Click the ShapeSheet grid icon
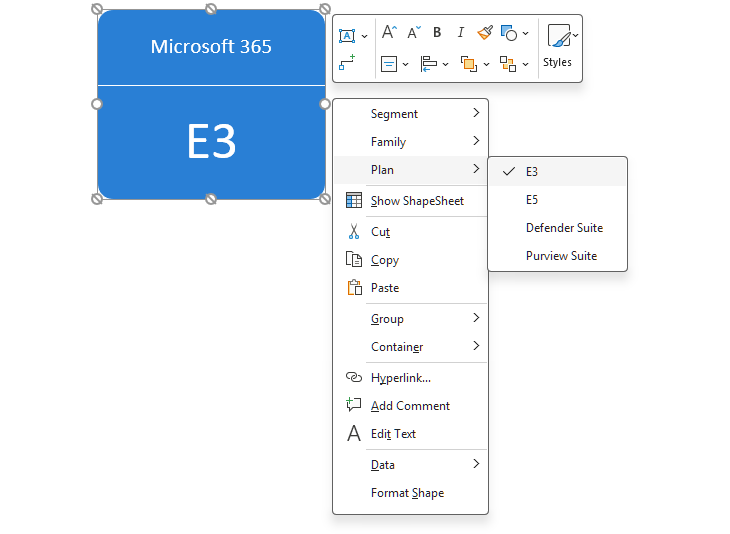 tap(354, 201)
